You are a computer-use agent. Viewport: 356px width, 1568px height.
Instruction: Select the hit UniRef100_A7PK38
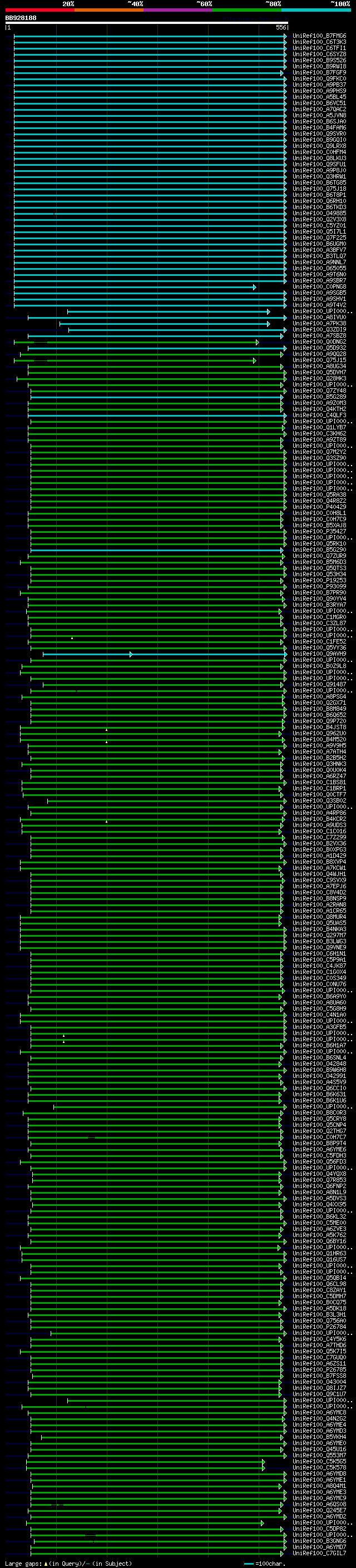(x=319, y=324)
